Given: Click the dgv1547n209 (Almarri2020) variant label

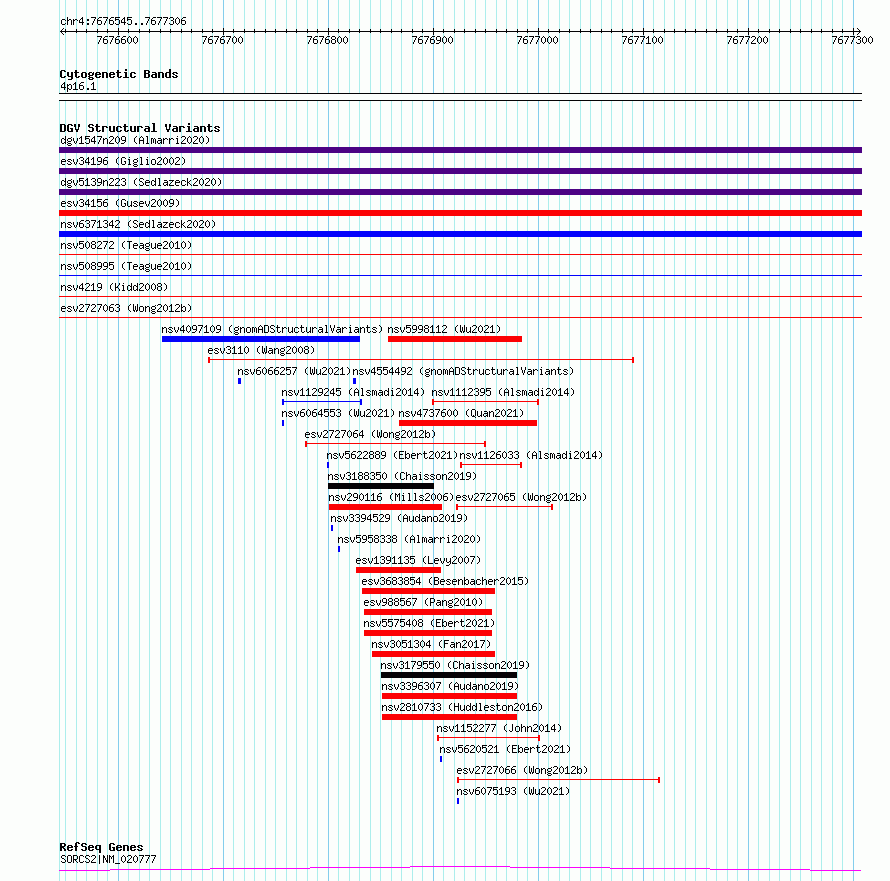Looking at the screenshot, I should point(135,140).
